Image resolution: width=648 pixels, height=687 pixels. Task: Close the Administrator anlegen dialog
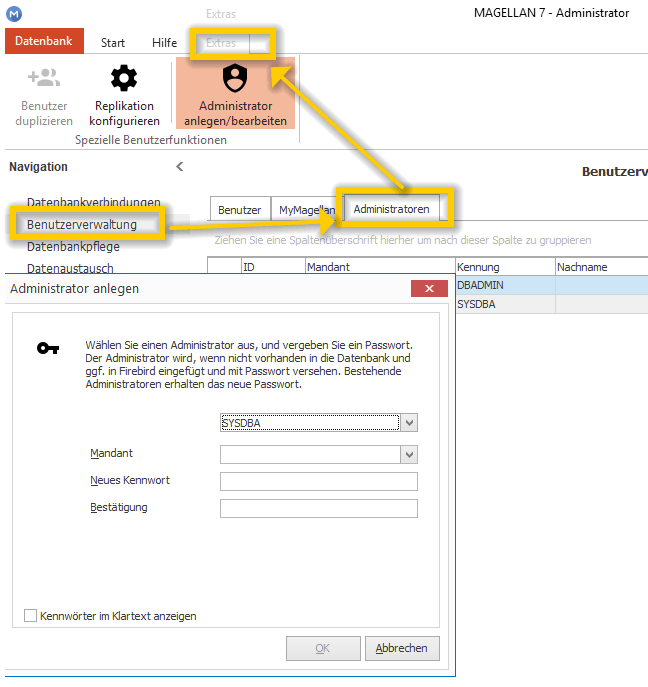[429, 288]
